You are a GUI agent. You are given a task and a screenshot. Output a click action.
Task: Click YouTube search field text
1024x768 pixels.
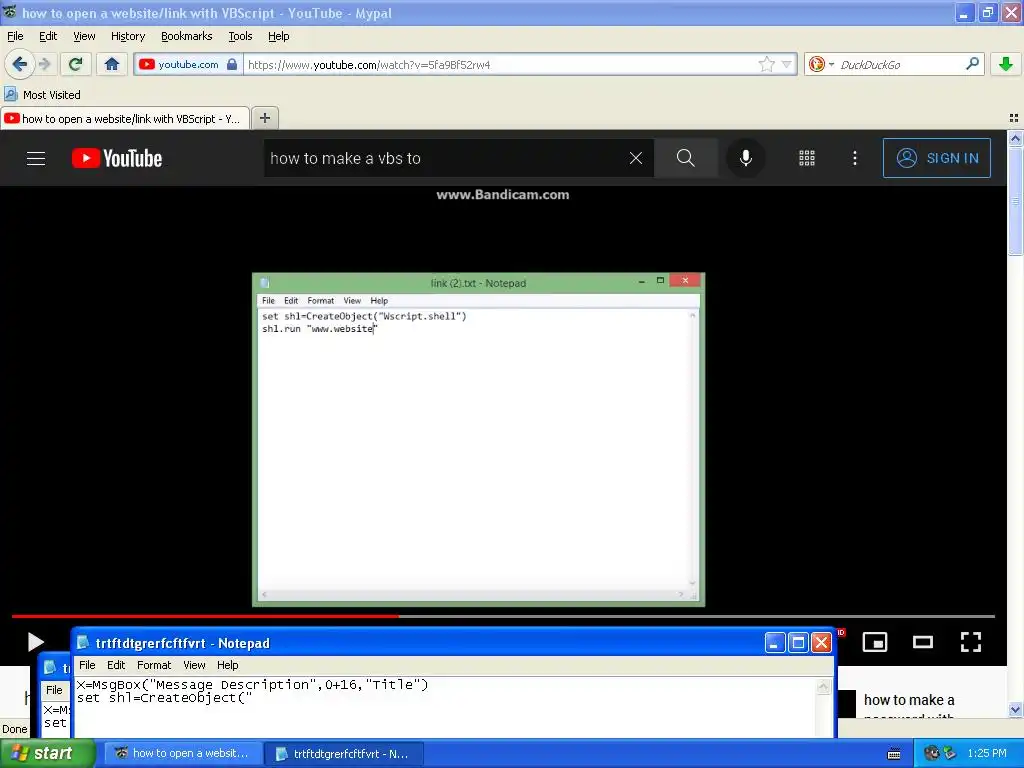click(x=345, y=158)
